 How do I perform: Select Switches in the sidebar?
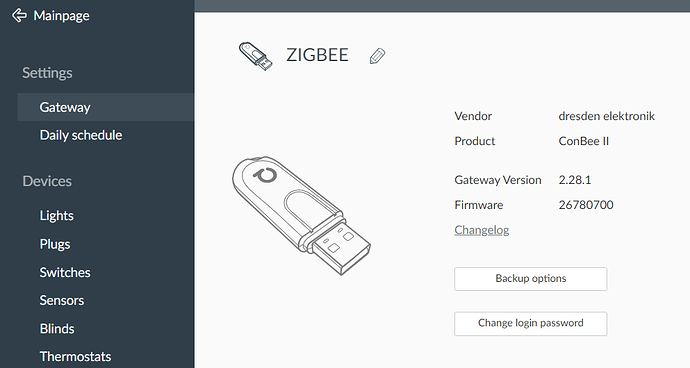[x=65, y=272]
